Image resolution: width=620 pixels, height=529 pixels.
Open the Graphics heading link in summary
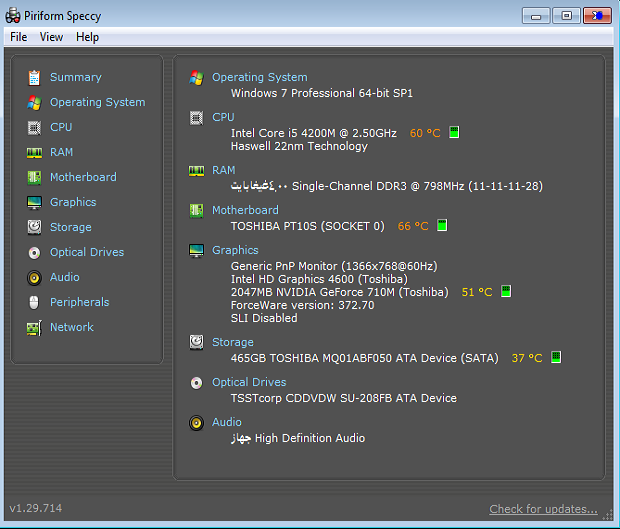coord(235,250)
